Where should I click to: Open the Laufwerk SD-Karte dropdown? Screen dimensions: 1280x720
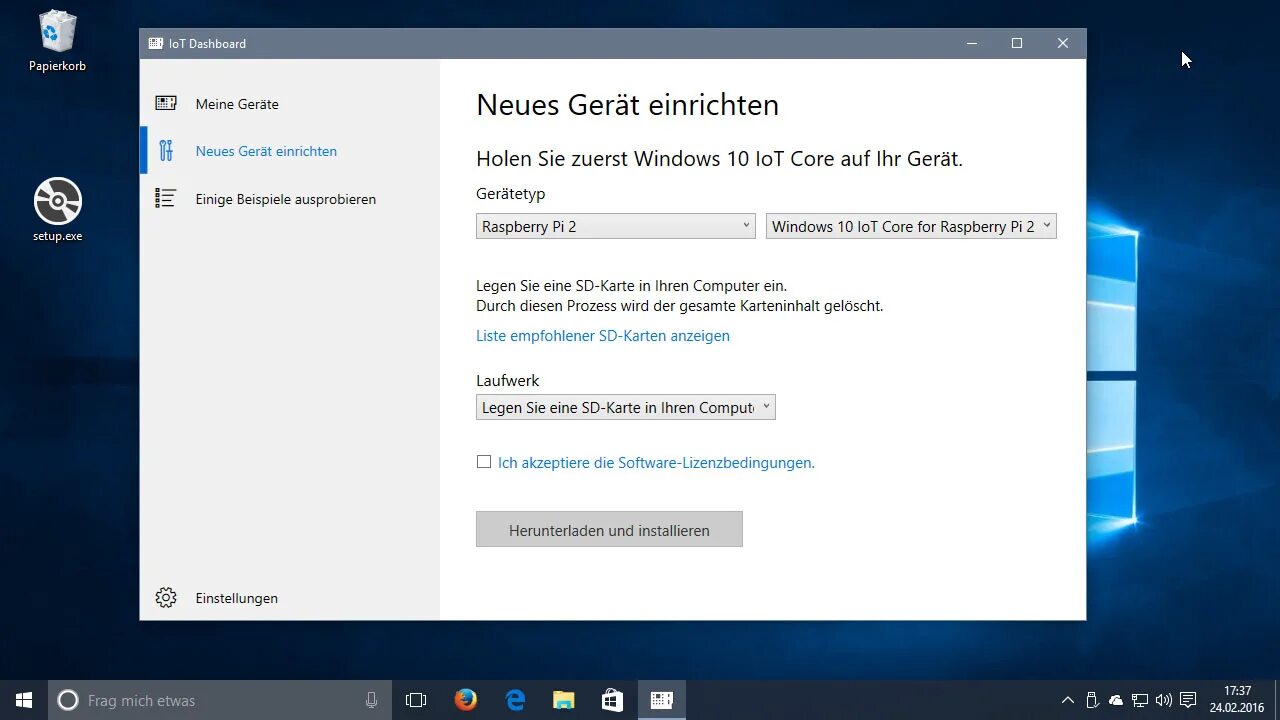pyautogui.click(x=626, y=407)
